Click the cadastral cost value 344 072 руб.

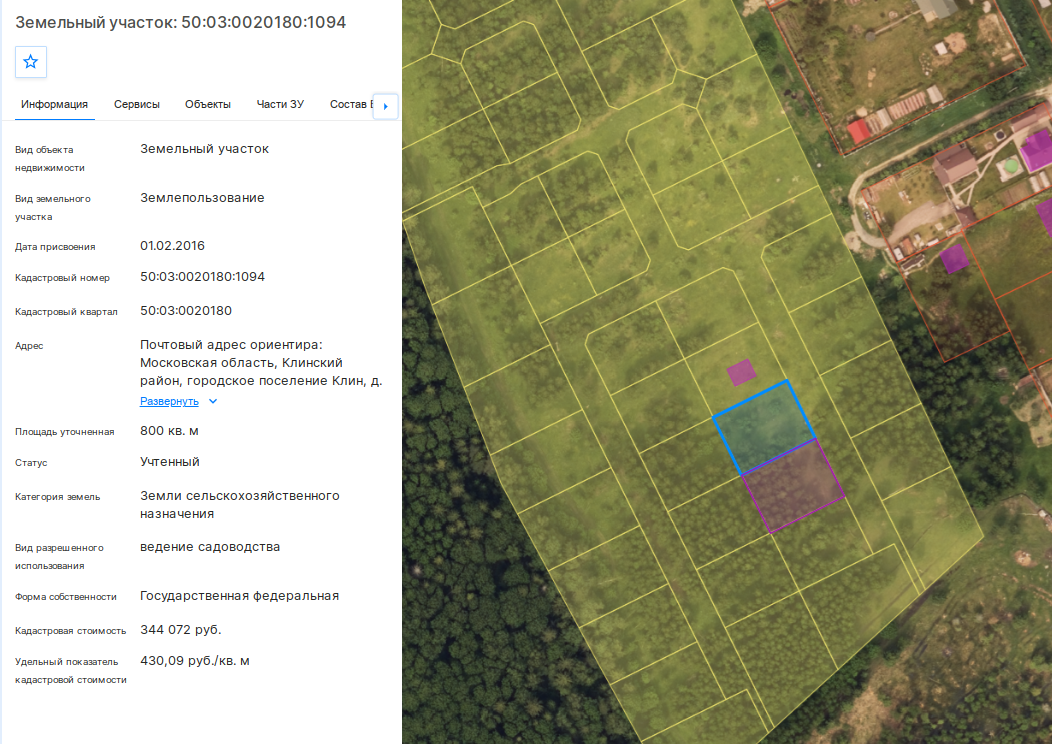pos(180,630)
